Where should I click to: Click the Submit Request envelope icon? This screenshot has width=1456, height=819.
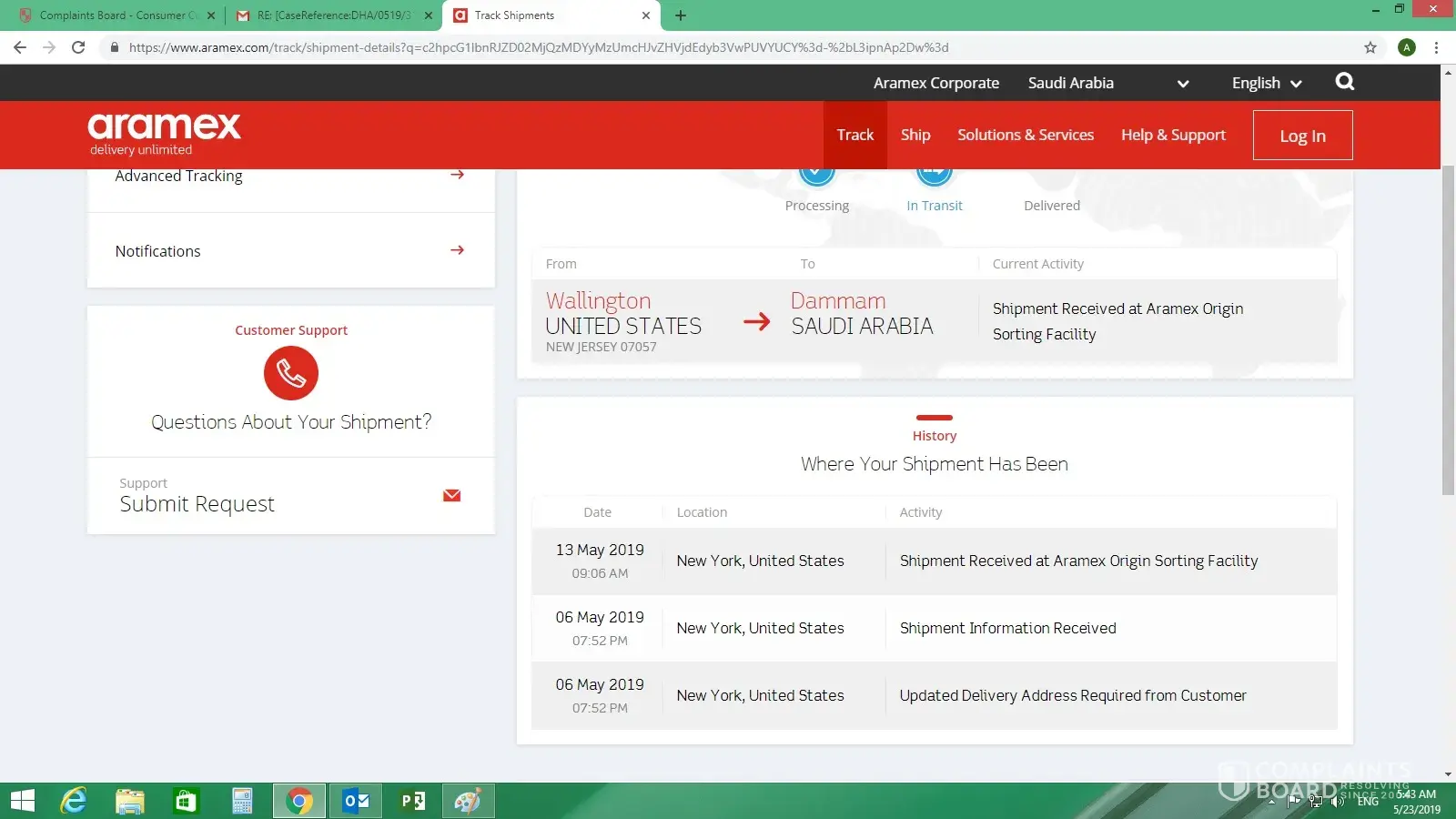pos(451,495)
